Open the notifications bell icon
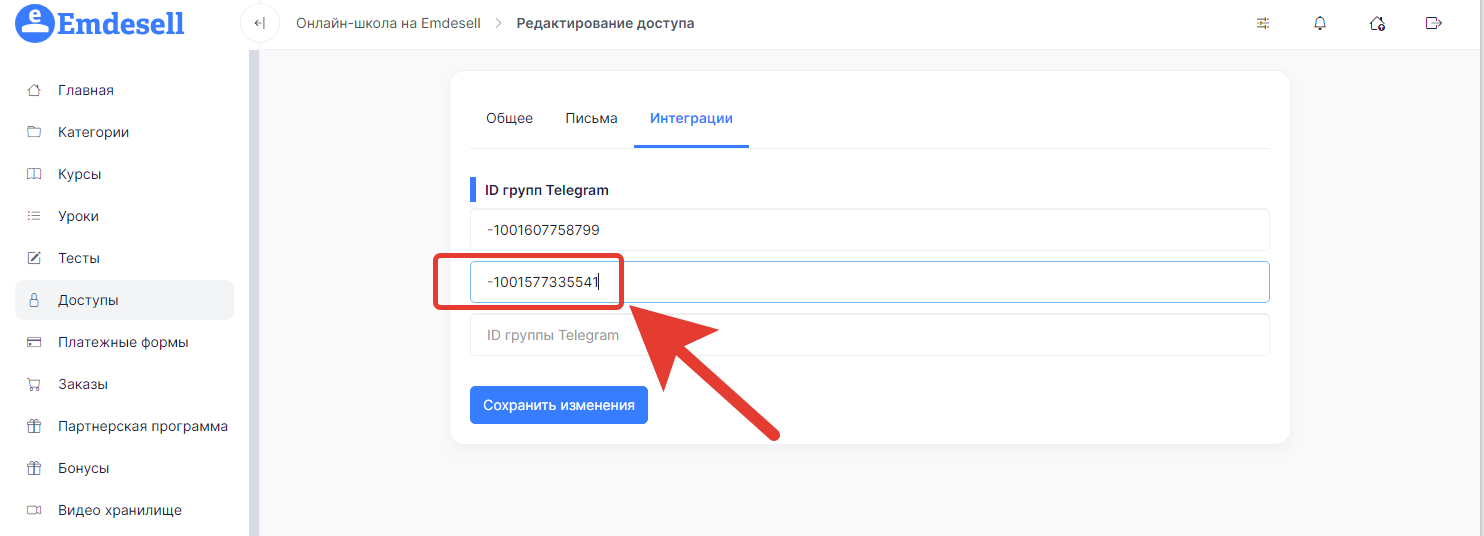 1320,23
